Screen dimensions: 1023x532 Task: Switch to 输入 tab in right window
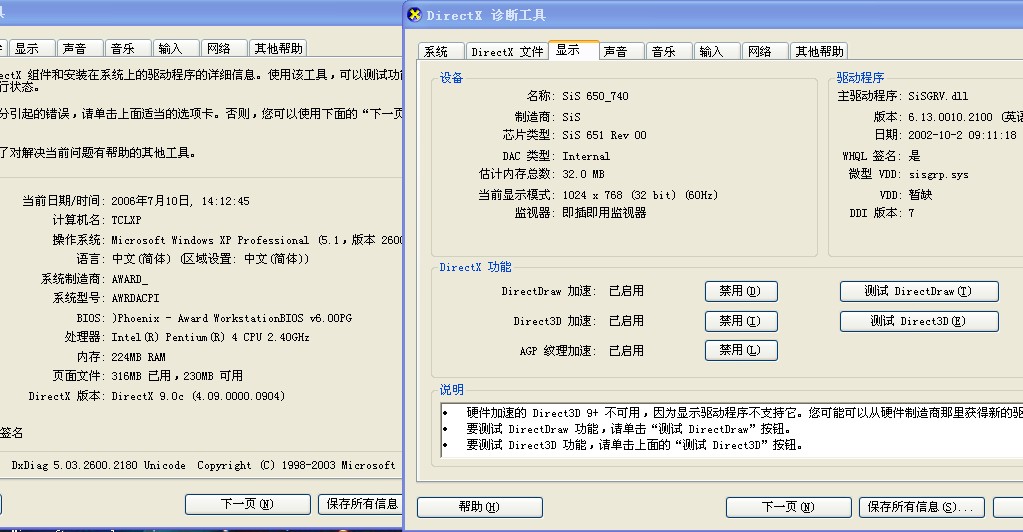[717, 52]
